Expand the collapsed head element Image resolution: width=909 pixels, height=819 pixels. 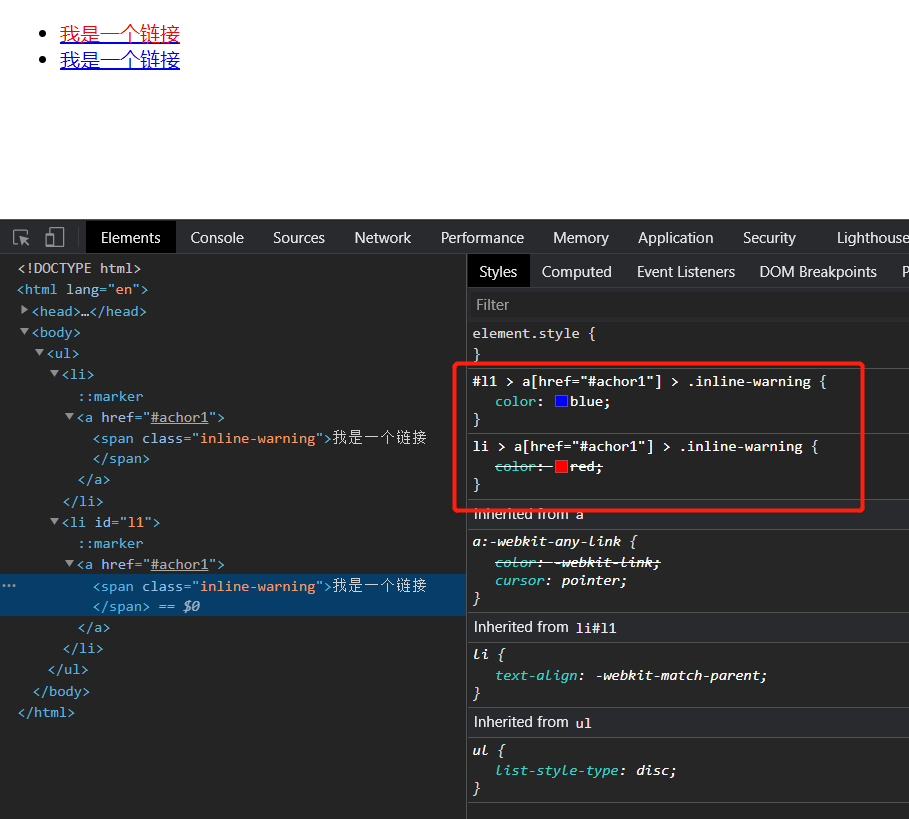(x=25, y=311)
